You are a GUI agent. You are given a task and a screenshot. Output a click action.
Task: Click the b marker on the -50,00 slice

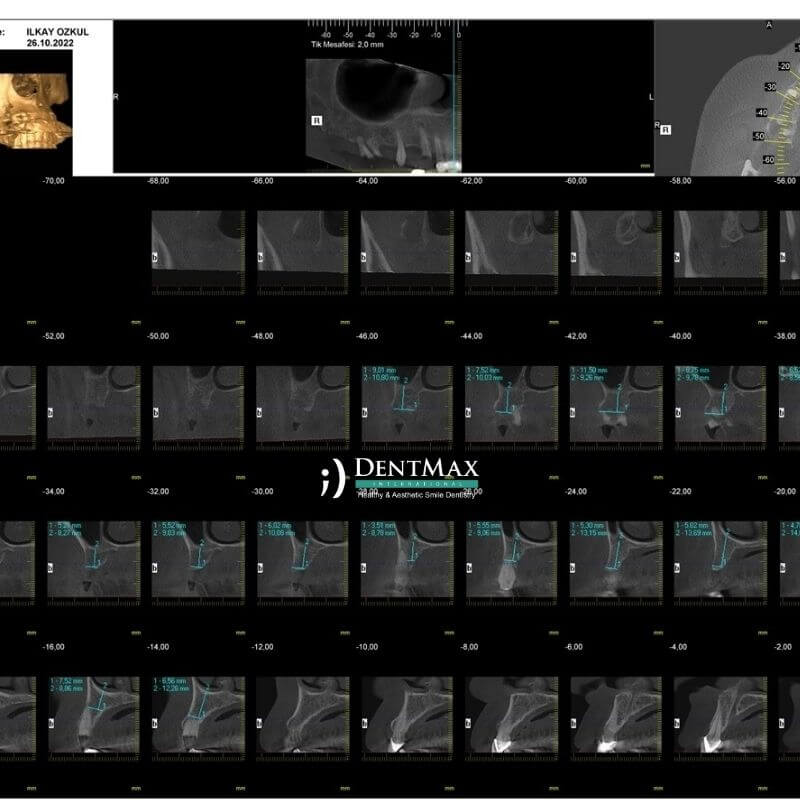[157, 411]
